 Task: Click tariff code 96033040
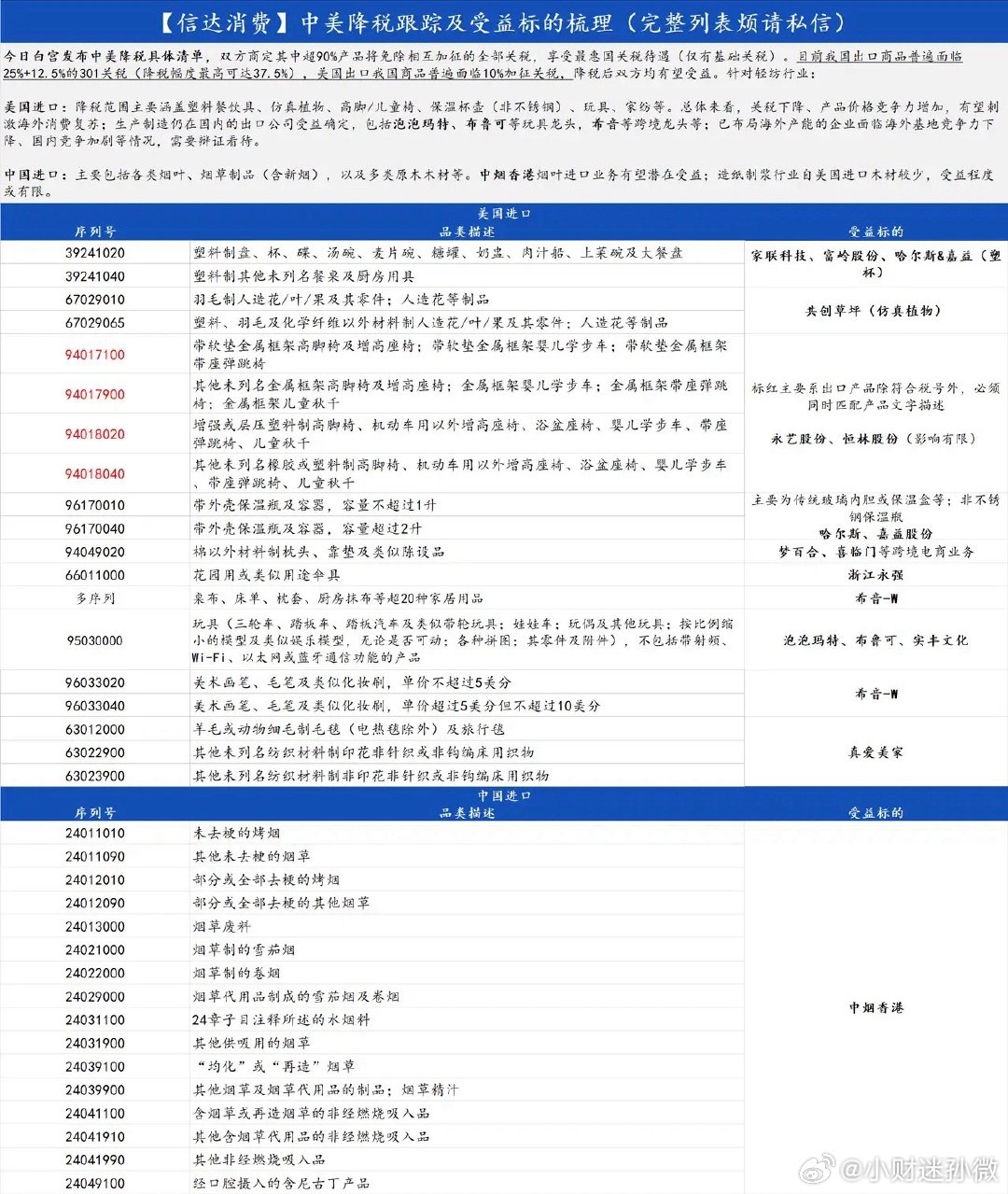click(95, 706)
